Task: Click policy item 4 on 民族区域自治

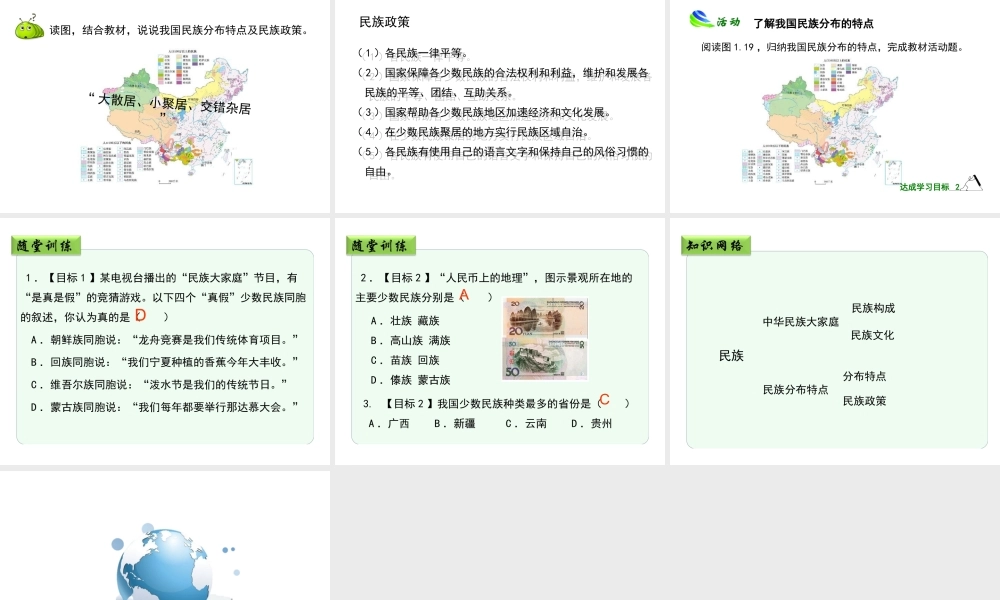Action: point(473,132)
